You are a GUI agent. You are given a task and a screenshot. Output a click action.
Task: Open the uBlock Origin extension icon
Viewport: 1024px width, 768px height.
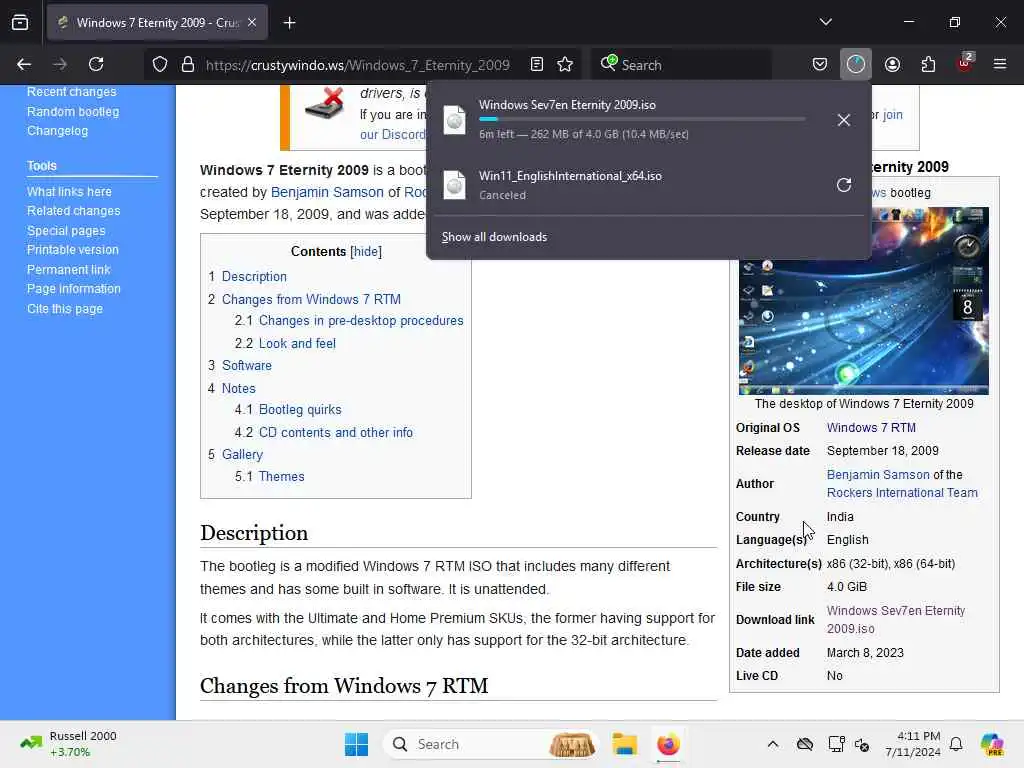click(x=965, y=63)
